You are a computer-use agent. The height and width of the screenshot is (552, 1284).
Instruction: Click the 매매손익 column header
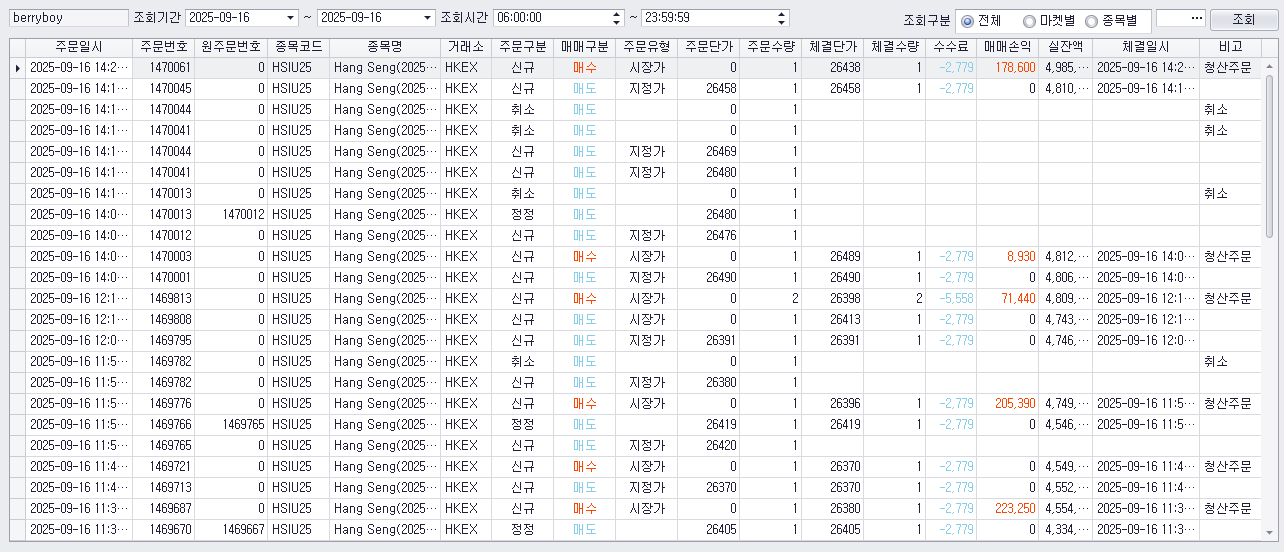[1008, 47]
